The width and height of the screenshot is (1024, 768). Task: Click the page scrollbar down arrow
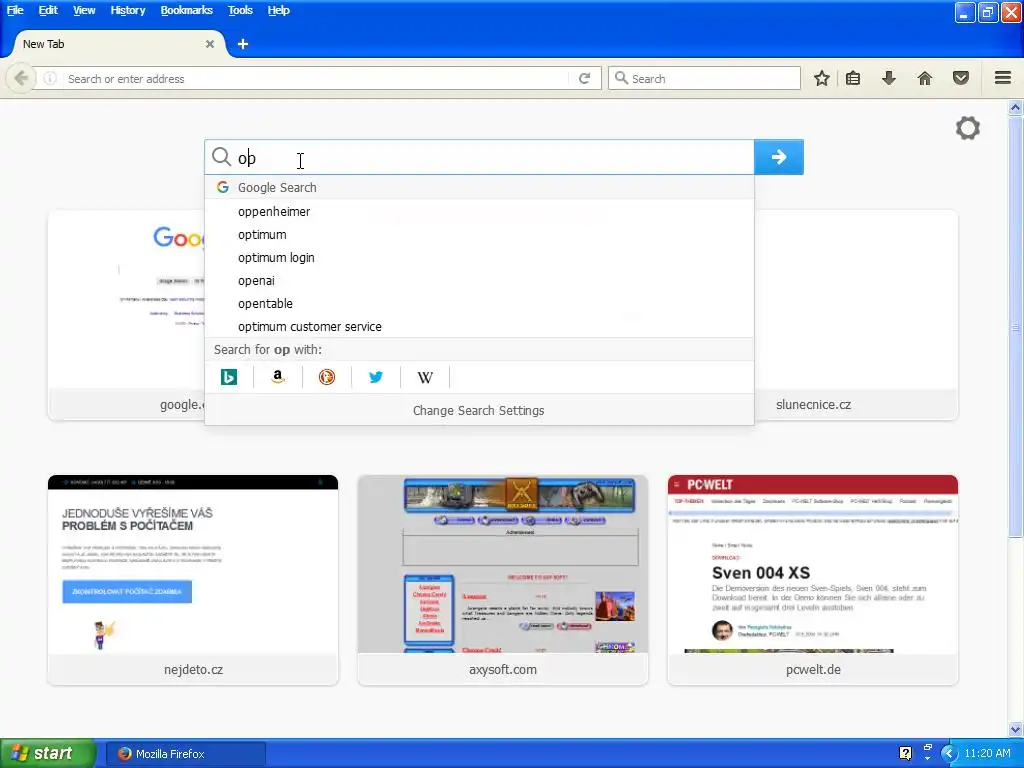[x=1016, y=729]
